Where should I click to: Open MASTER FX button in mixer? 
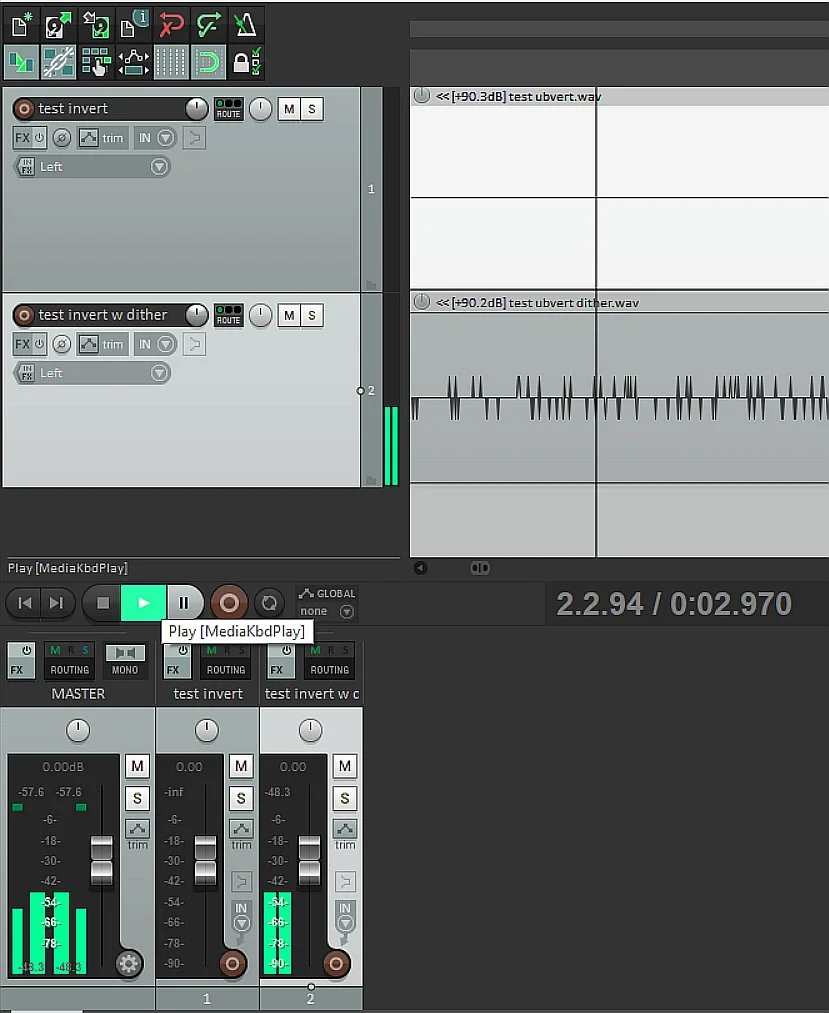click(x=21, y=660)
